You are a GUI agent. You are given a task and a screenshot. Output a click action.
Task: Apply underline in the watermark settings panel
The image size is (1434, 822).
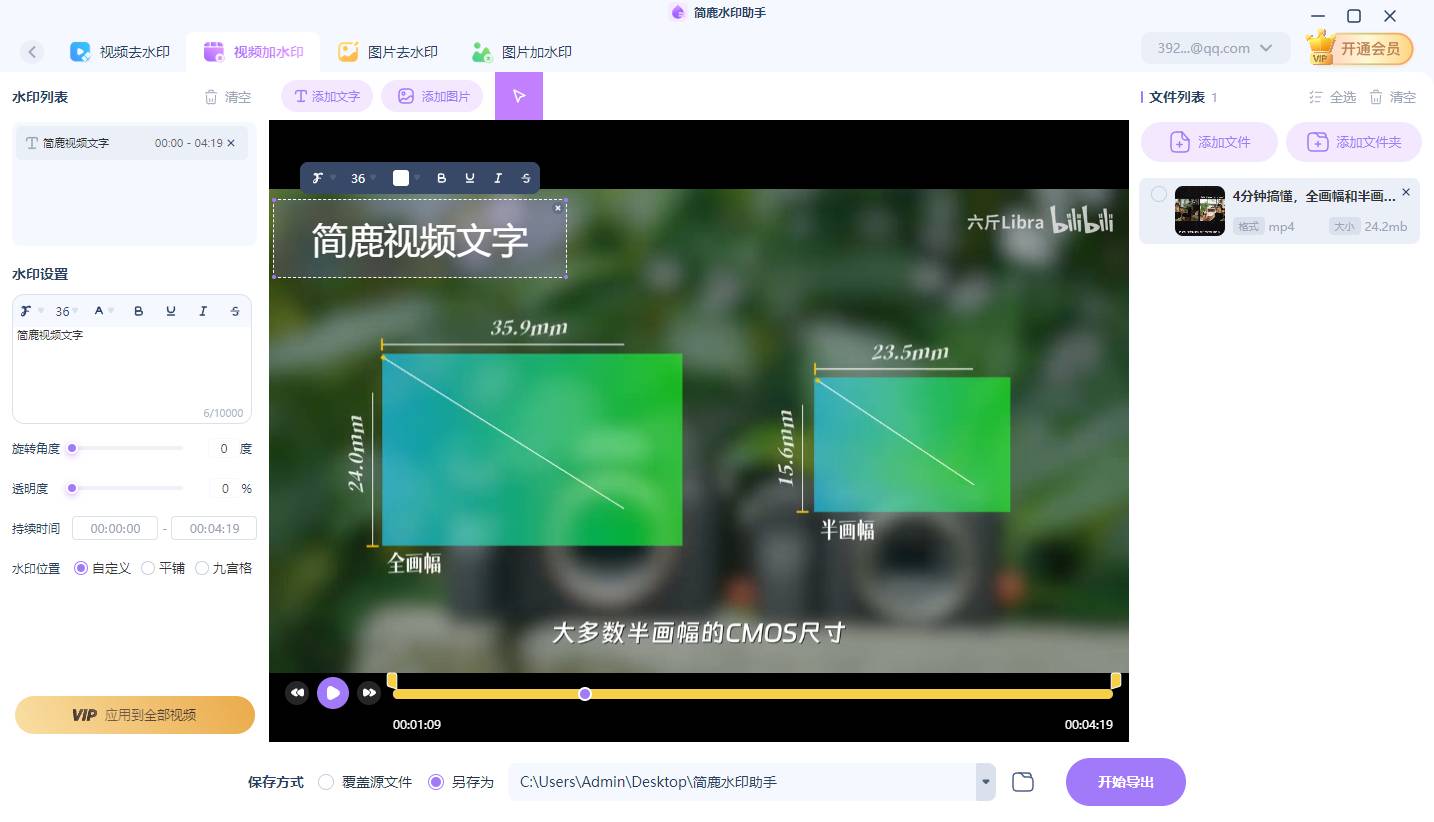[170, 311]
